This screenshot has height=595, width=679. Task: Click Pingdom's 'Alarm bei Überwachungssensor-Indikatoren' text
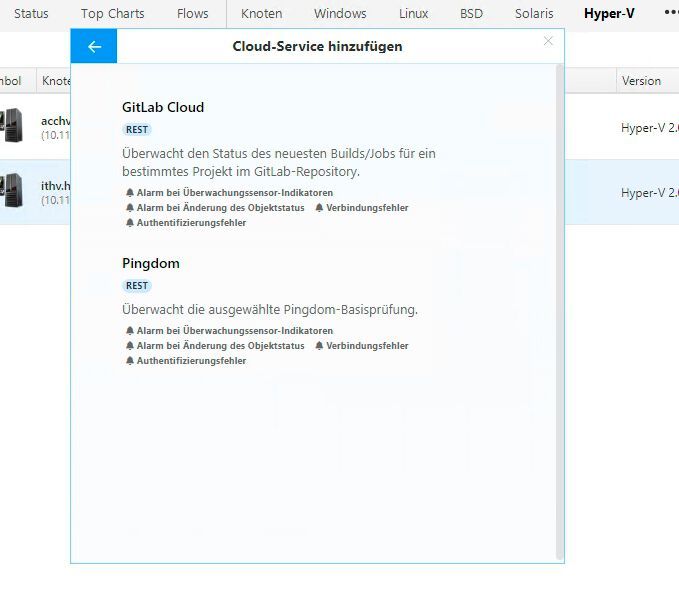(x=235, y=331)
